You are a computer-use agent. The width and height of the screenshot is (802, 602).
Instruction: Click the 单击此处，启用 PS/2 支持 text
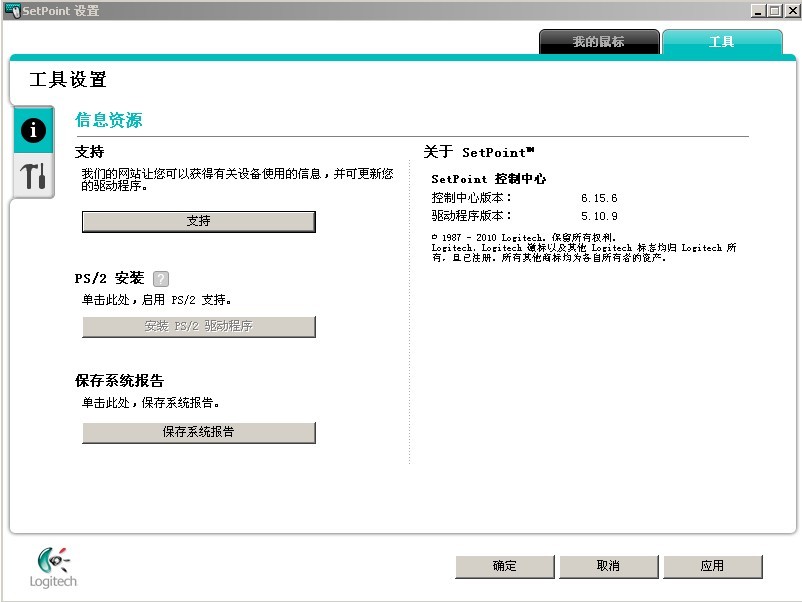[x=157, y=300]
